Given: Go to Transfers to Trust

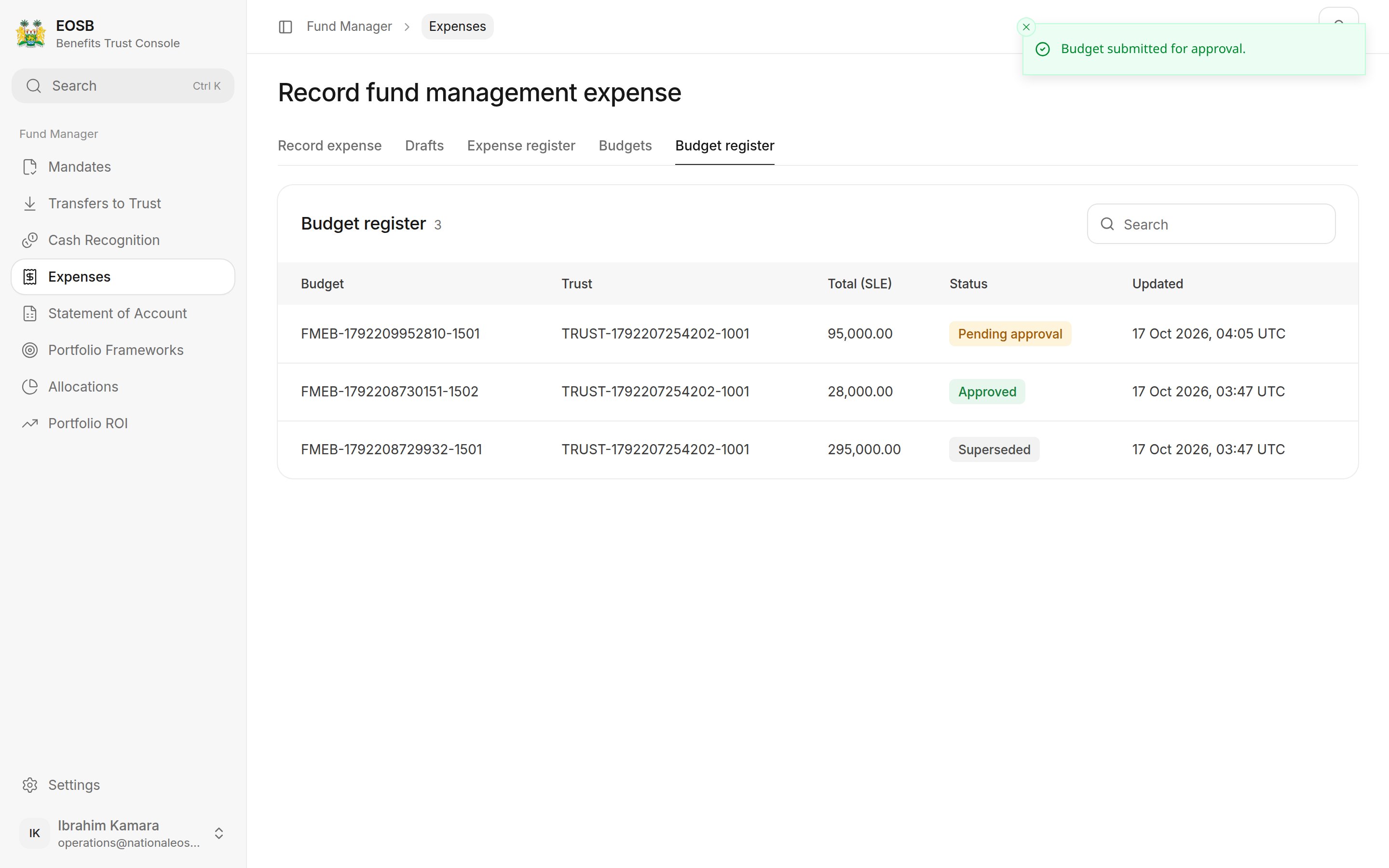Looking at the screenshot, I should [123, 204].
